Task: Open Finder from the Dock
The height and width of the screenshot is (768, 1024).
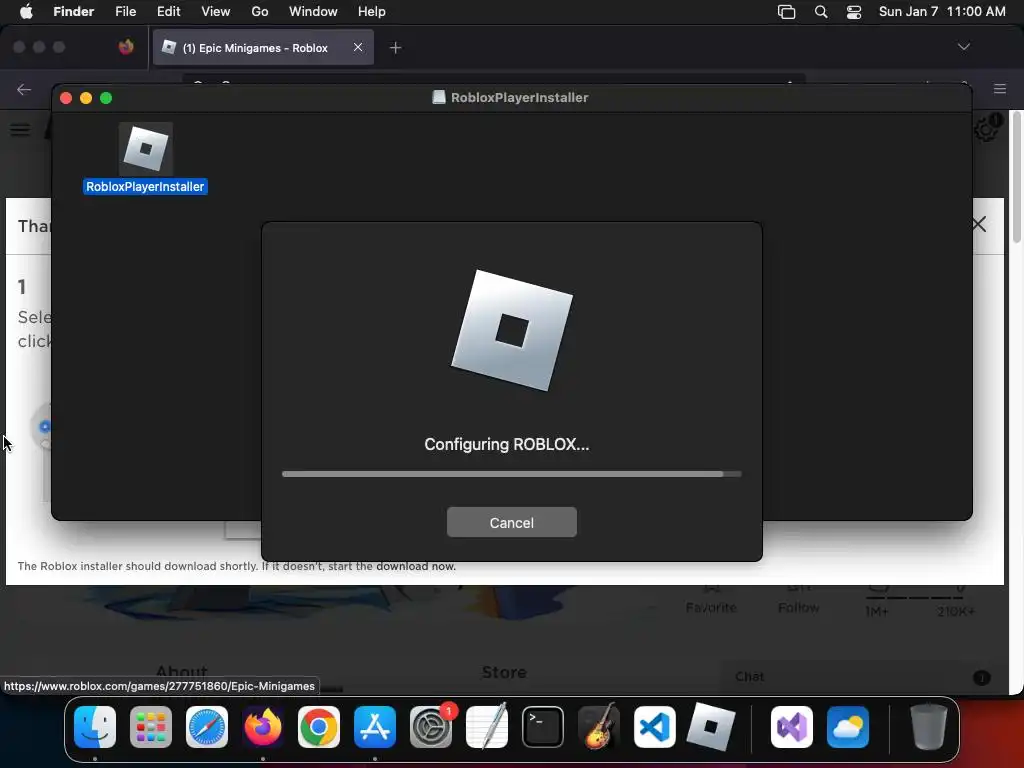Action: [x=95, y=727]
